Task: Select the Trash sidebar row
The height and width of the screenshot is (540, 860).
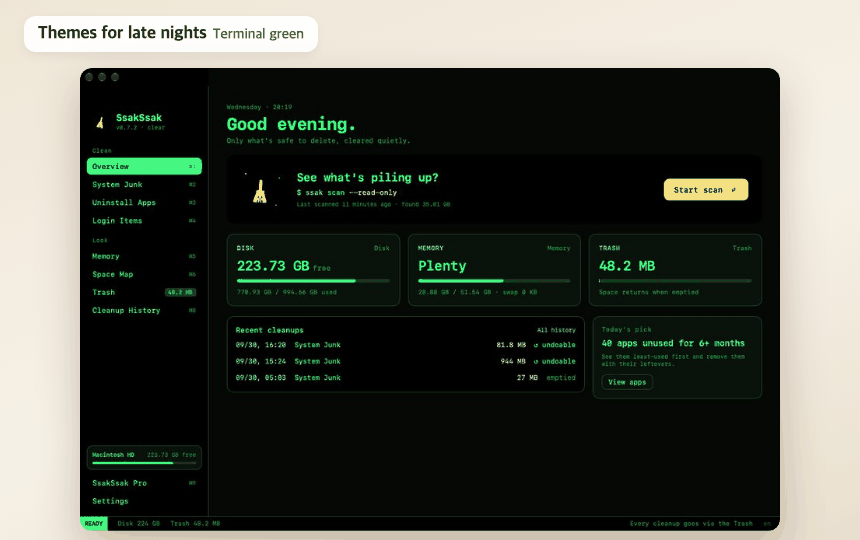Action: (x=144, y=292)
